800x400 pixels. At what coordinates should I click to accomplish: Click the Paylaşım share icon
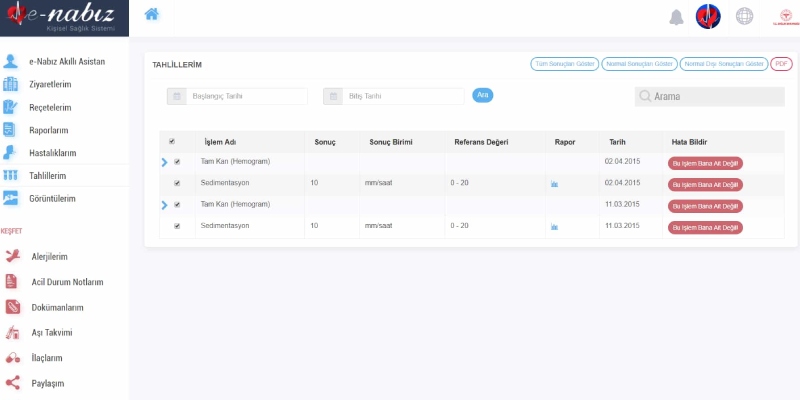13,383
